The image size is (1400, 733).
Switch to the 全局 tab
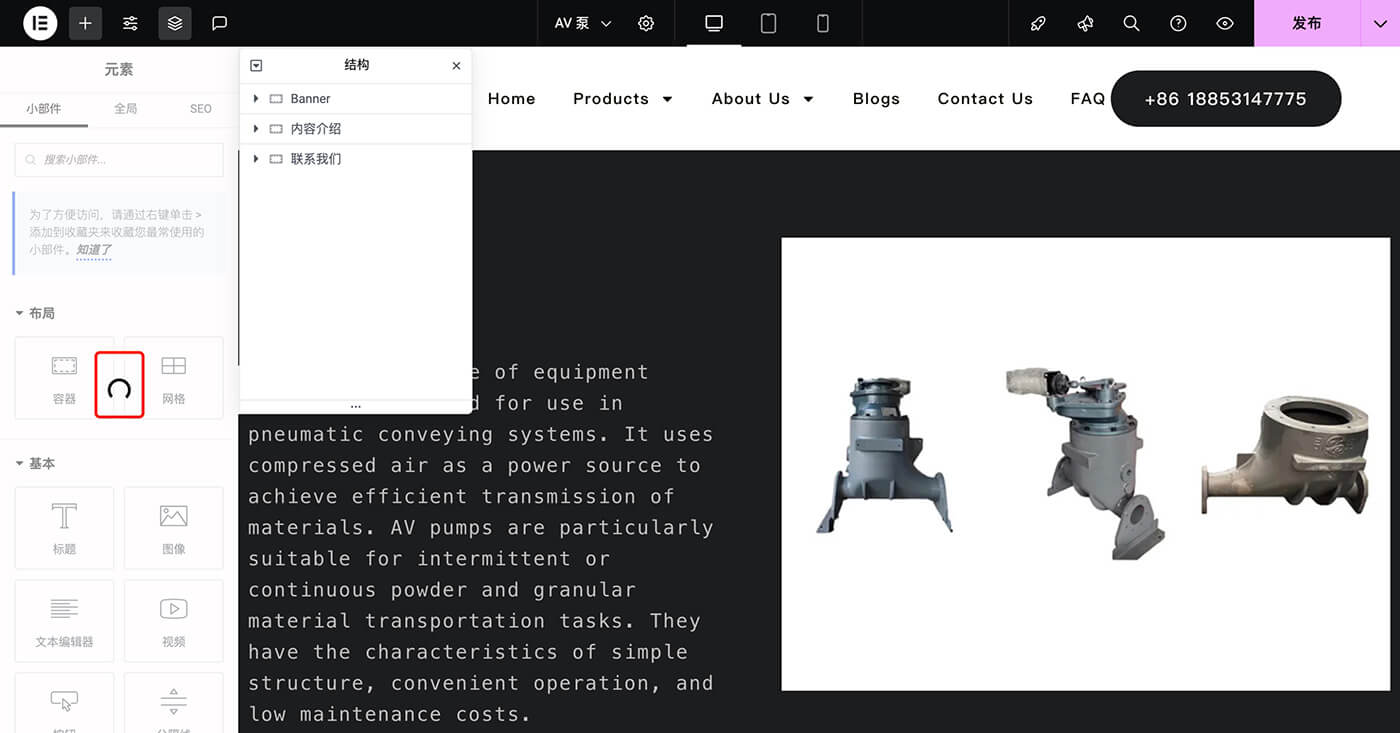125,108
